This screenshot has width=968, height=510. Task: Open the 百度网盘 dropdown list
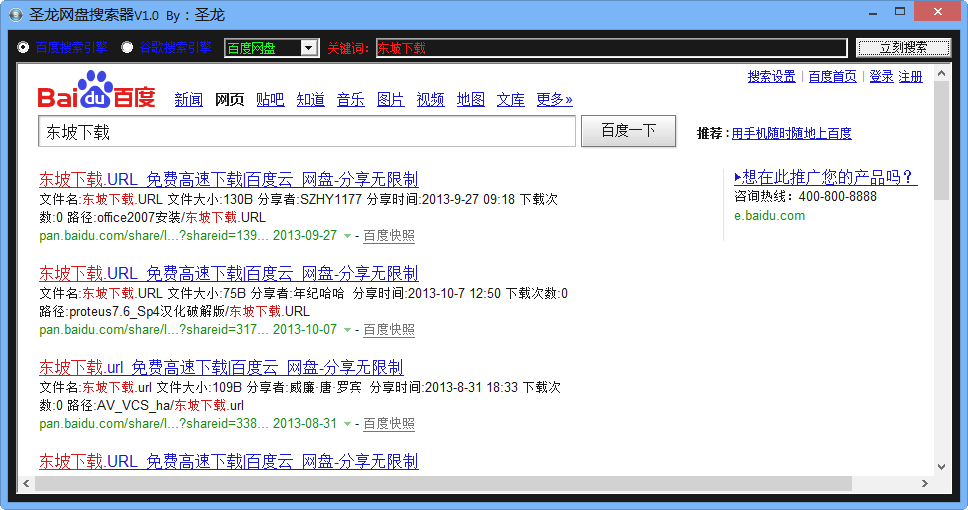309,48
